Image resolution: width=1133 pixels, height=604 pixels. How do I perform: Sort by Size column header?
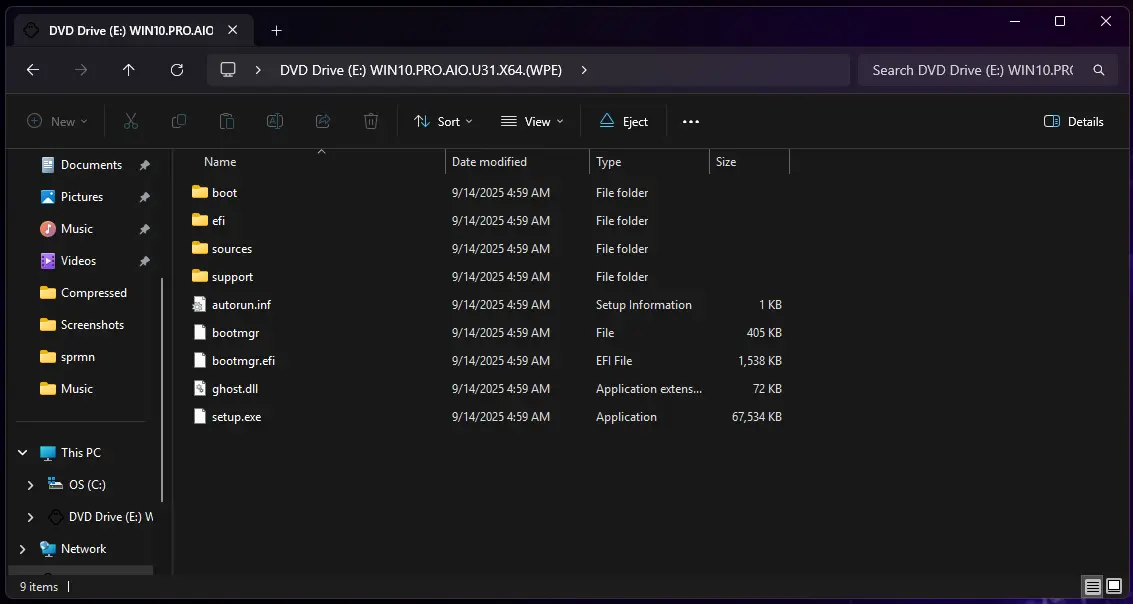[x=725, y=162]
